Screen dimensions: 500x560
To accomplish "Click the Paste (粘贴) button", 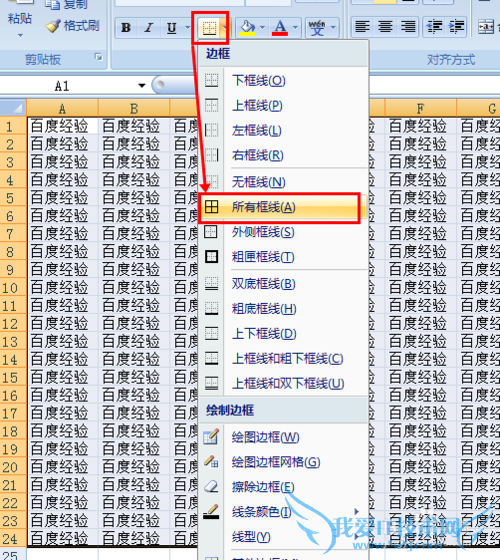I will [x=20, y=18].
